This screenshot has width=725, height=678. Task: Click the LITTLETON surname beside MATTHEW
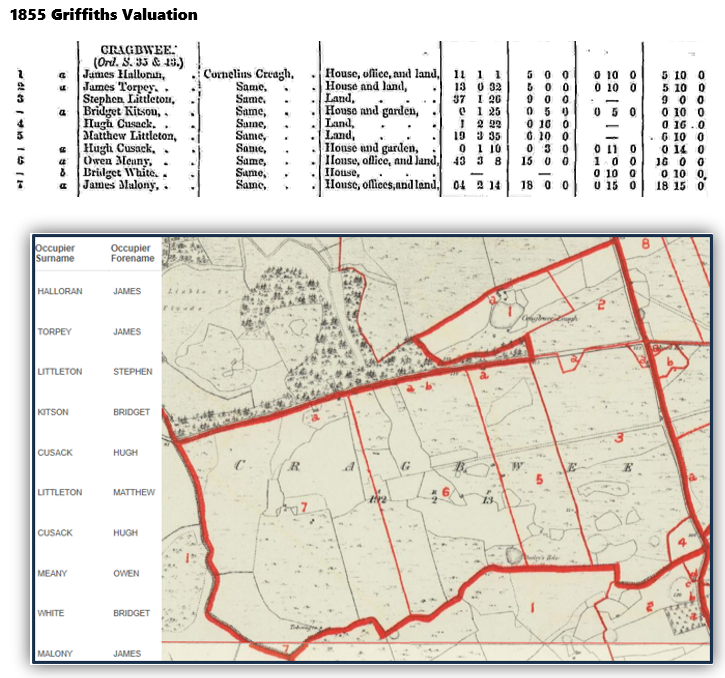(x=60, y=493)
